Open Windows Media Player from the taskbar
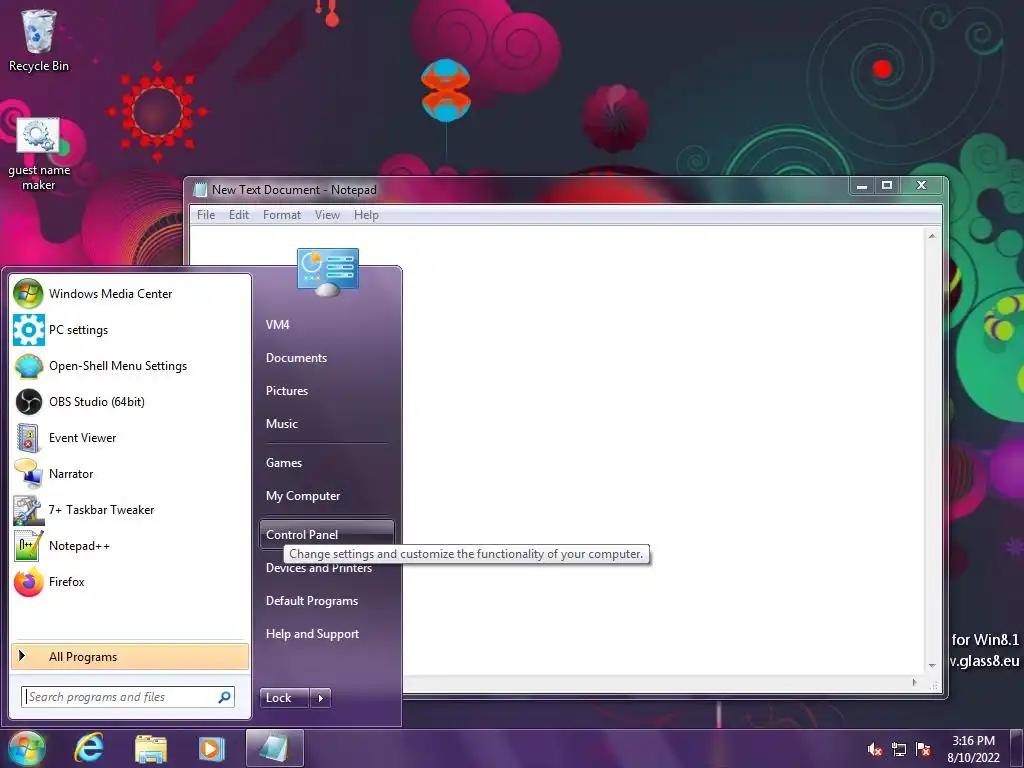This screenshot has height=768, width=1024. (211, 749)
